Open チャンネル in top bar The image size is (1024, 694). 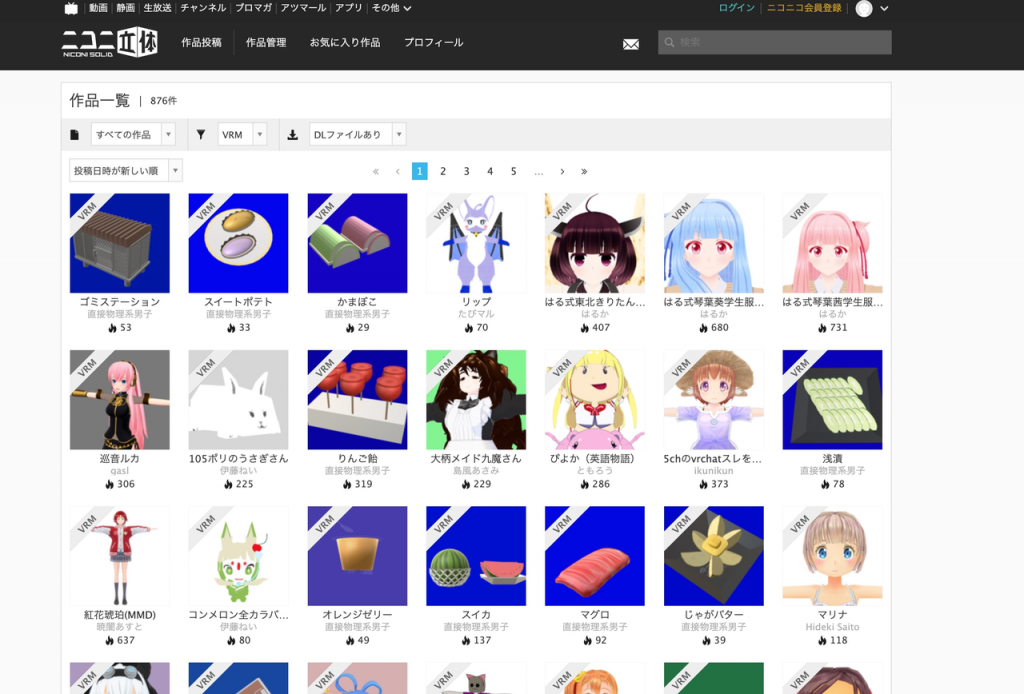(x=203, y=8)
